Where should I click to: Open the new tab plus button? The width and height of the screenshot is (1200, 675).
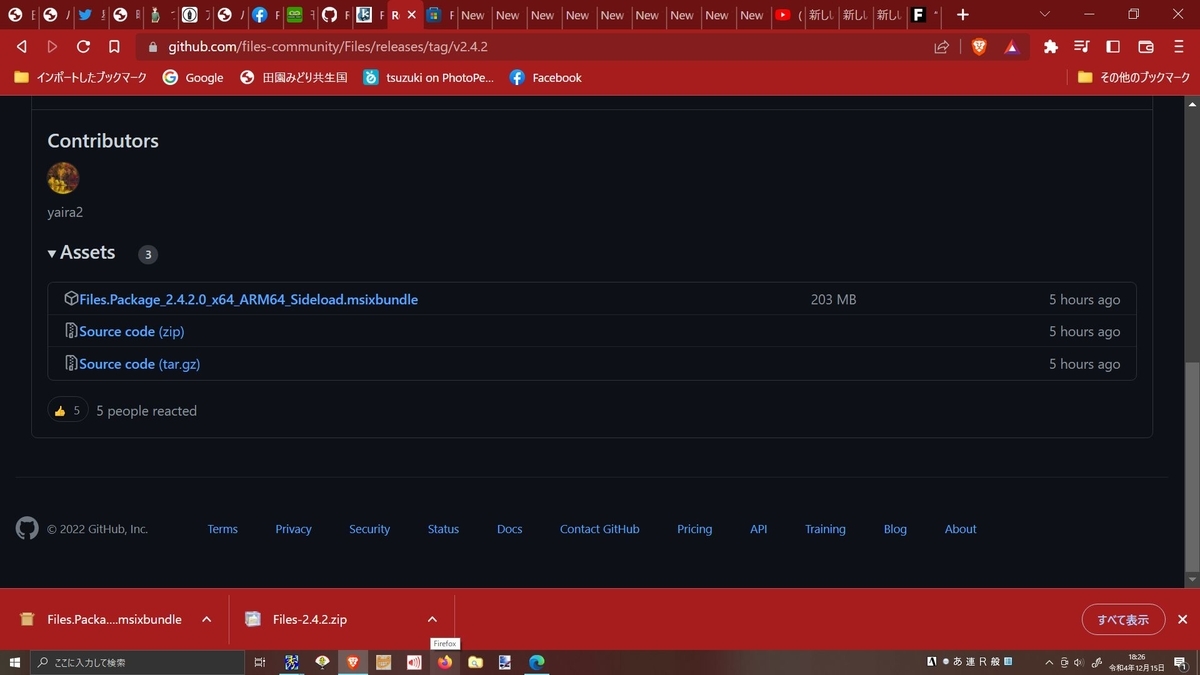(x=962, y=15)
